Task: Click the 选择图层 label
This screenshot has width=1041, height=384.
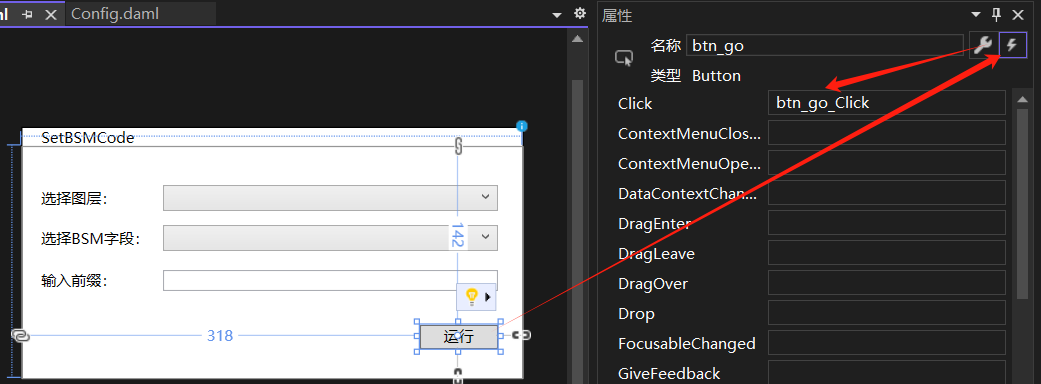Action: click(74, 198)
